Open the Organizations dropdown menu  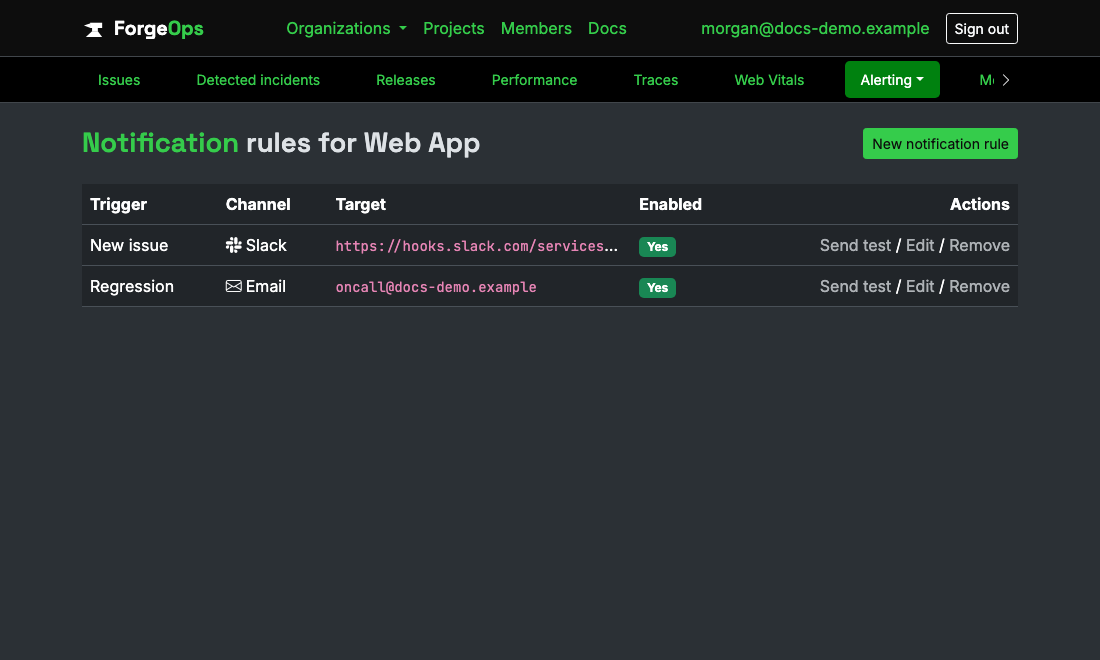[x=347, y=28]
